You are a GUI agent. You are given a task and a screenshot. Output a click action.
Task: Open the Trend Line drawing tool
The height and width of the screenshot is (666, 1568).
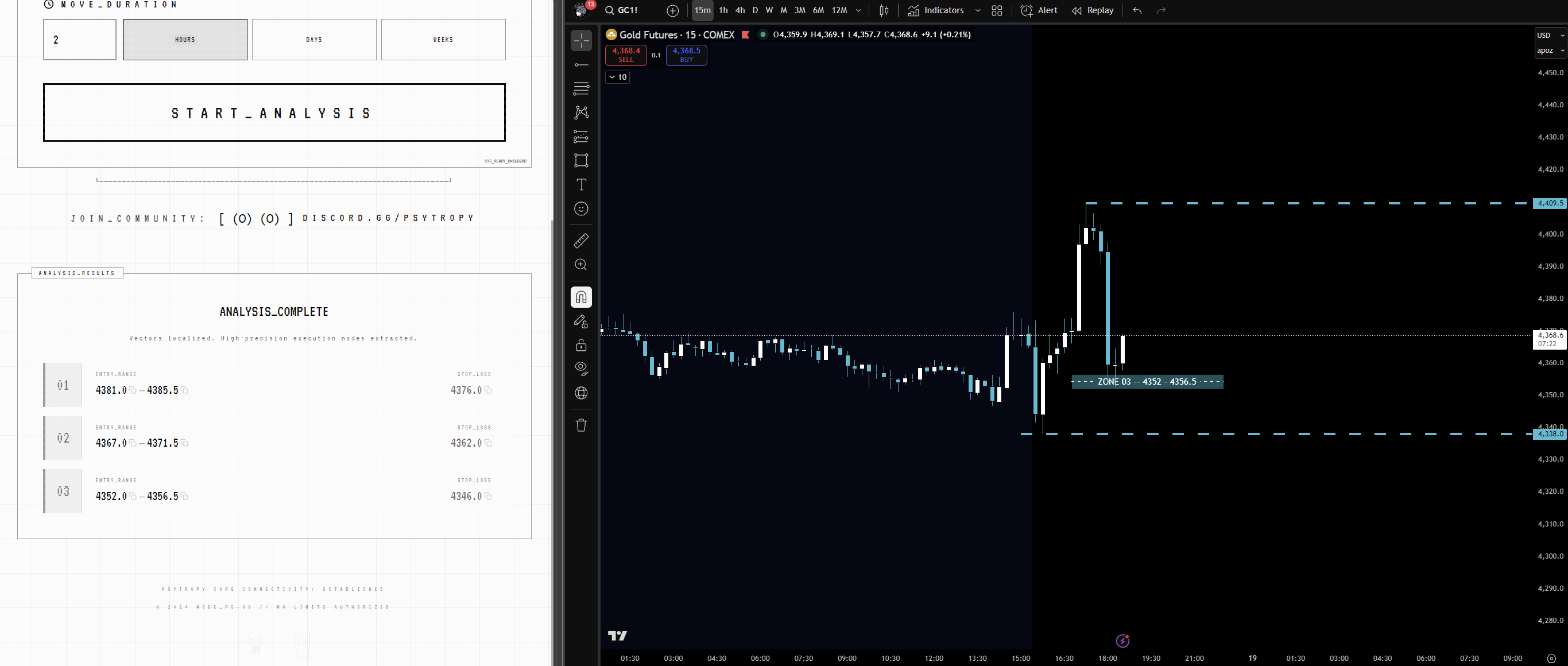click(x=581, y=64)
